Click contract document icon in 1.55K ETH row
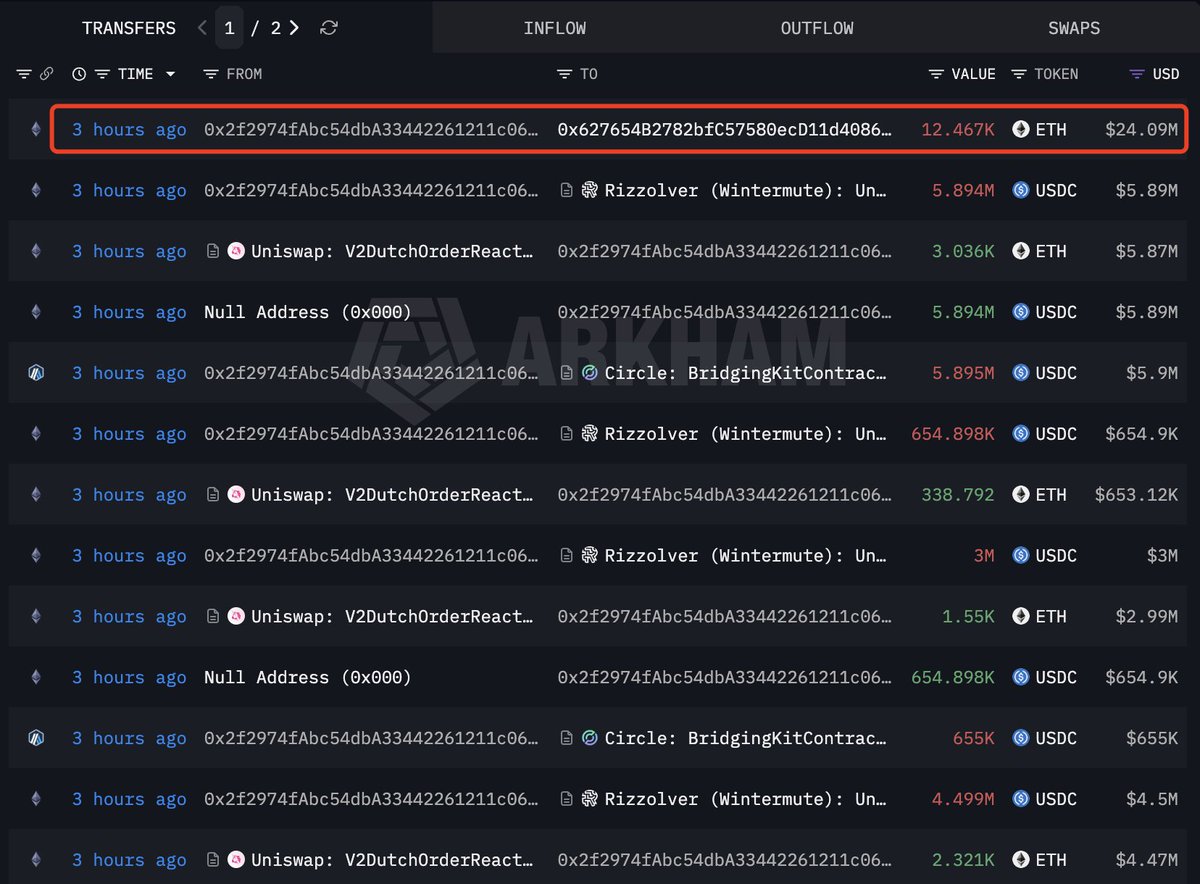Image resolution: width=1200 pixels, height=884 pixels. (212, 616)
